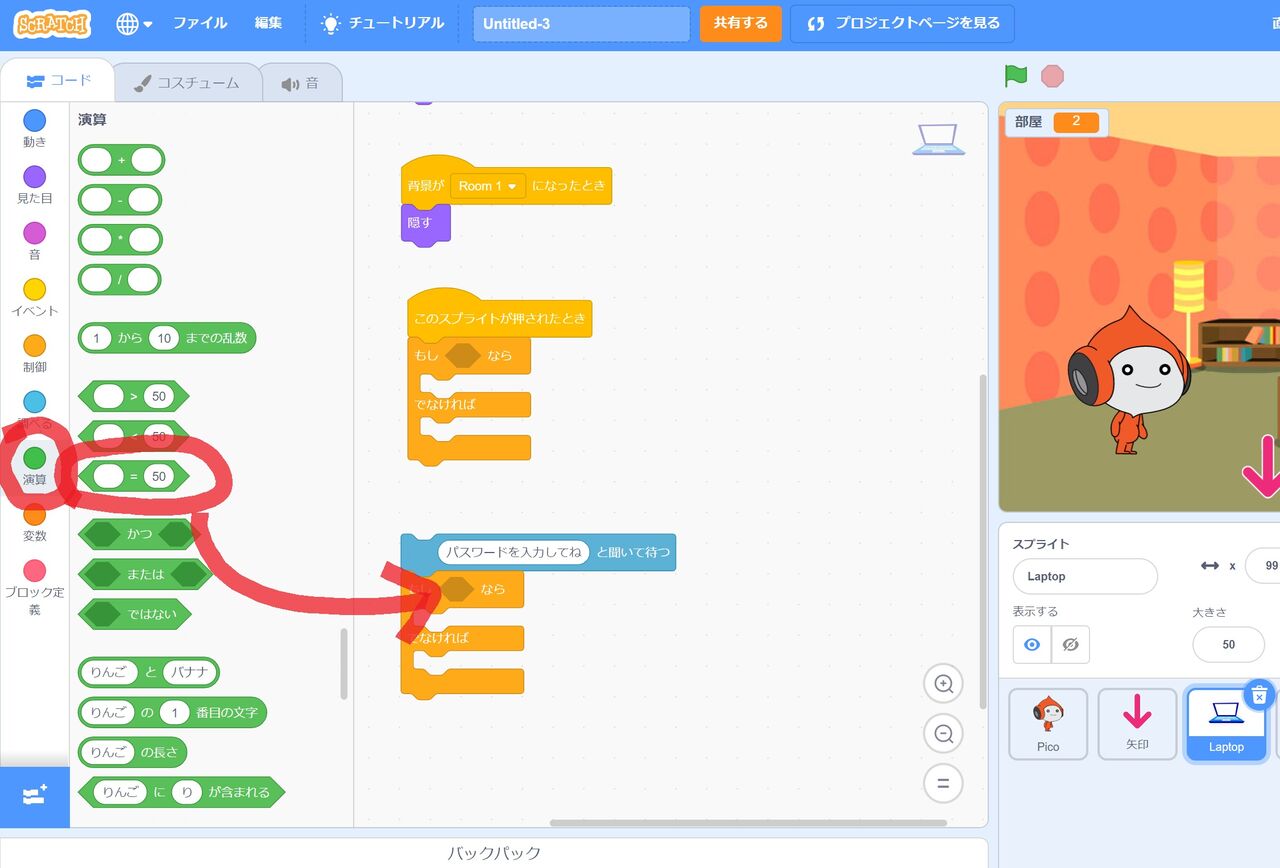Click the Scratch logo

tap(52, 24)
